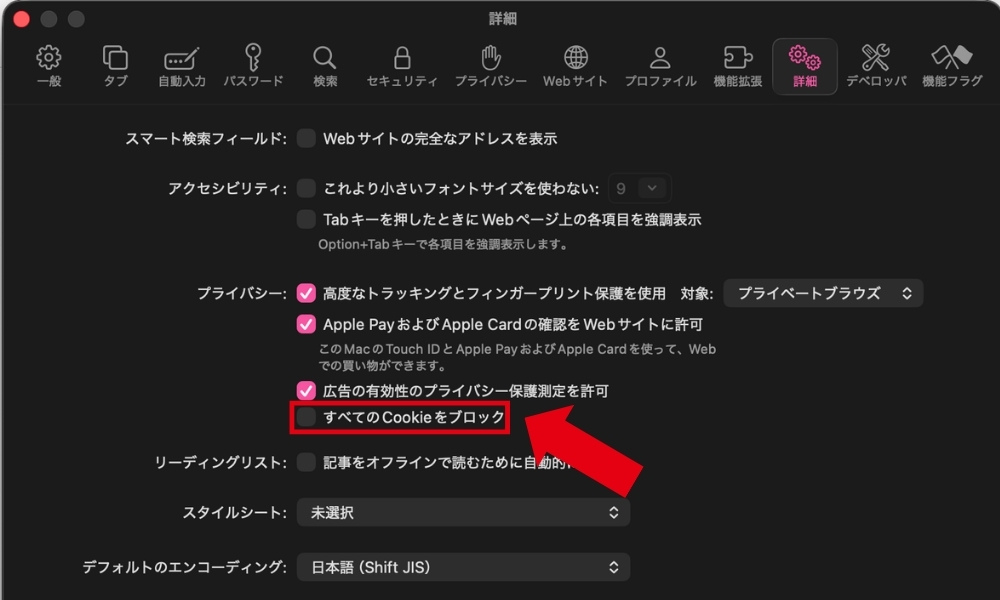Open the プライベートブラウズ dropdown

[822, 293]
